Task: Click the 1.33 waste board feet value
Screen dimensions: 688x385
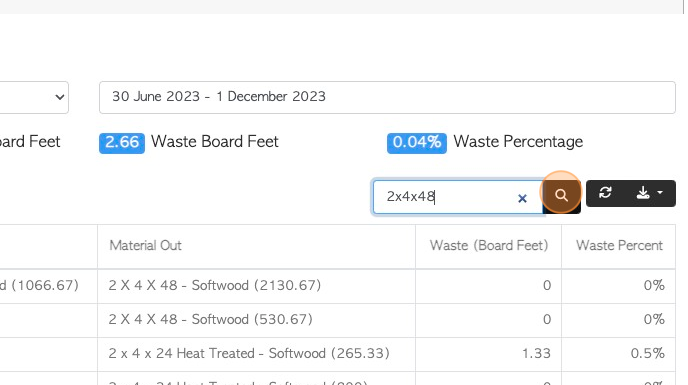Action: tap(536, 353)
